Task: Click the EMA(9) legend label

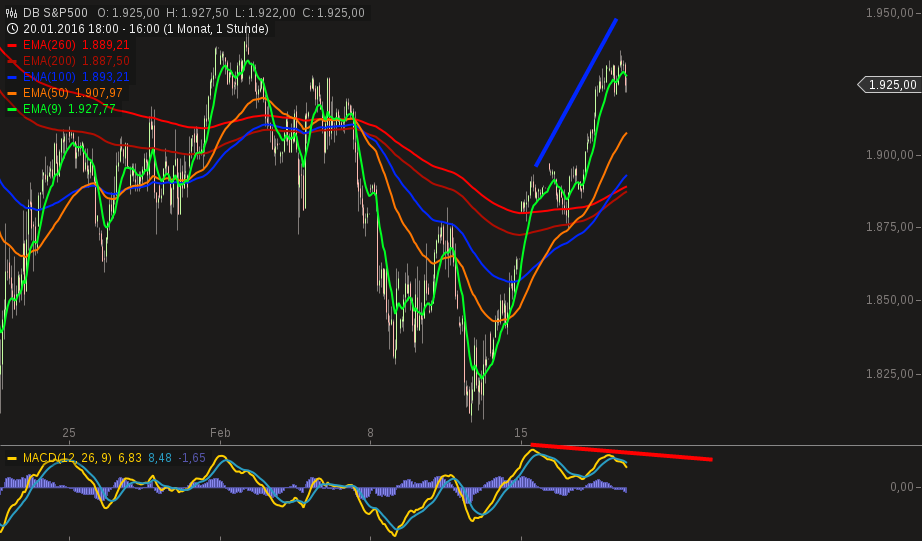Action: [42, 109]
